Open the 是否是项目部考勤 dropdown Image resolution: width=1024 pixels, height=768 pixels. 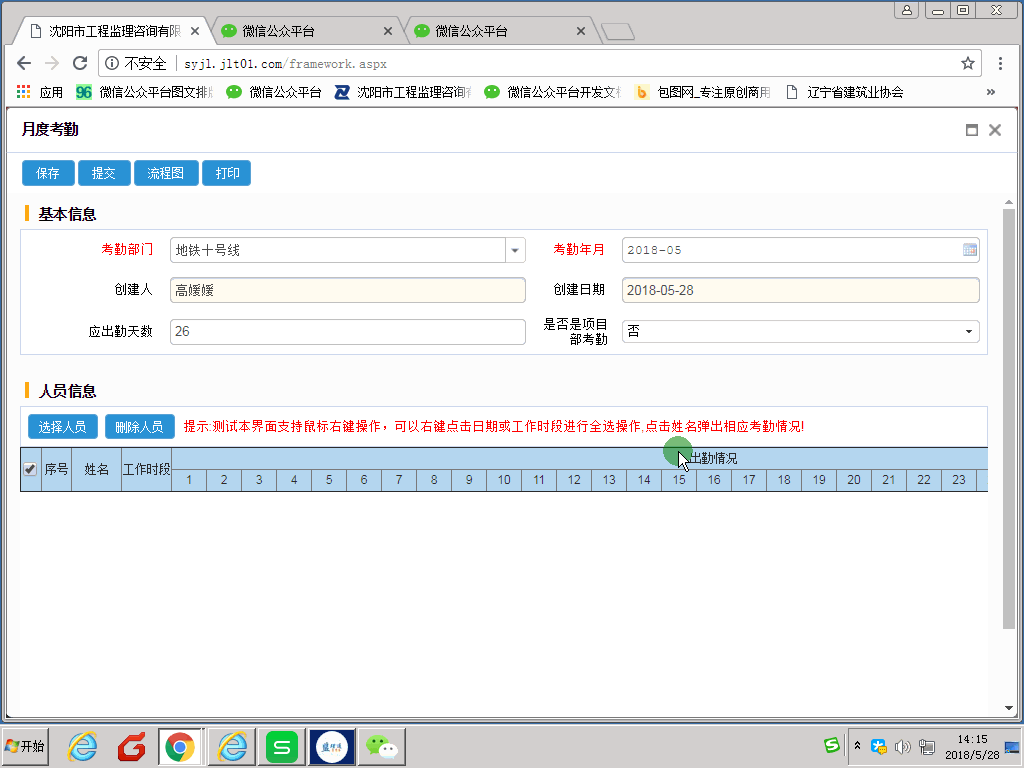[x=968, y=331]
